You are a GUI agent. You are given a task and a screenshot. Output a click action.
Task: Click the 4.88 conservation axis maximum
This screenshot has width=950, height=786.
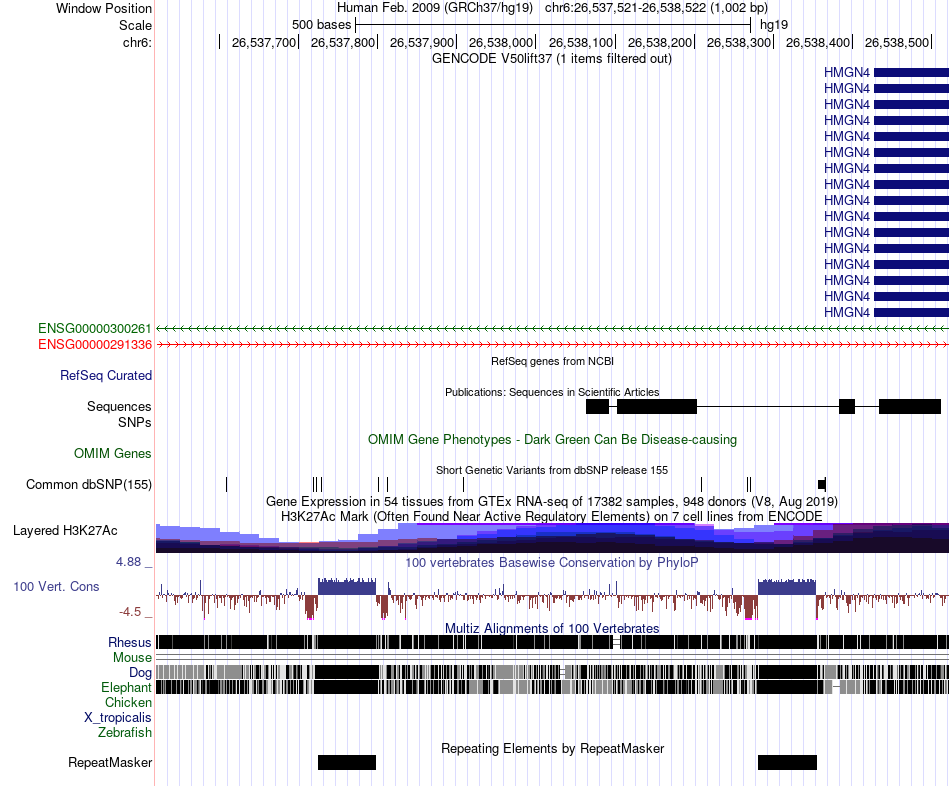[128, 562]
